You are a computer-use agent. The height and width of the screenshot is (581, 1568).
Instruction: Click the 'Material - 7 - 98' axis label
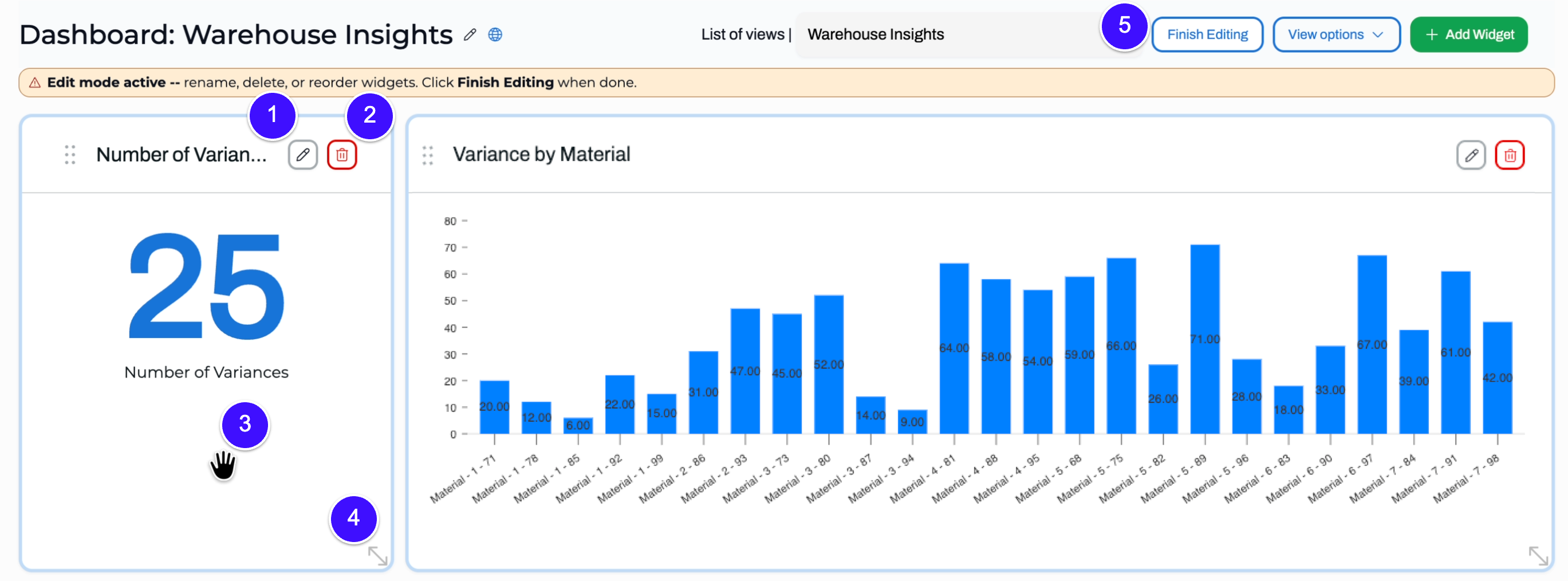coord(1465,478)
